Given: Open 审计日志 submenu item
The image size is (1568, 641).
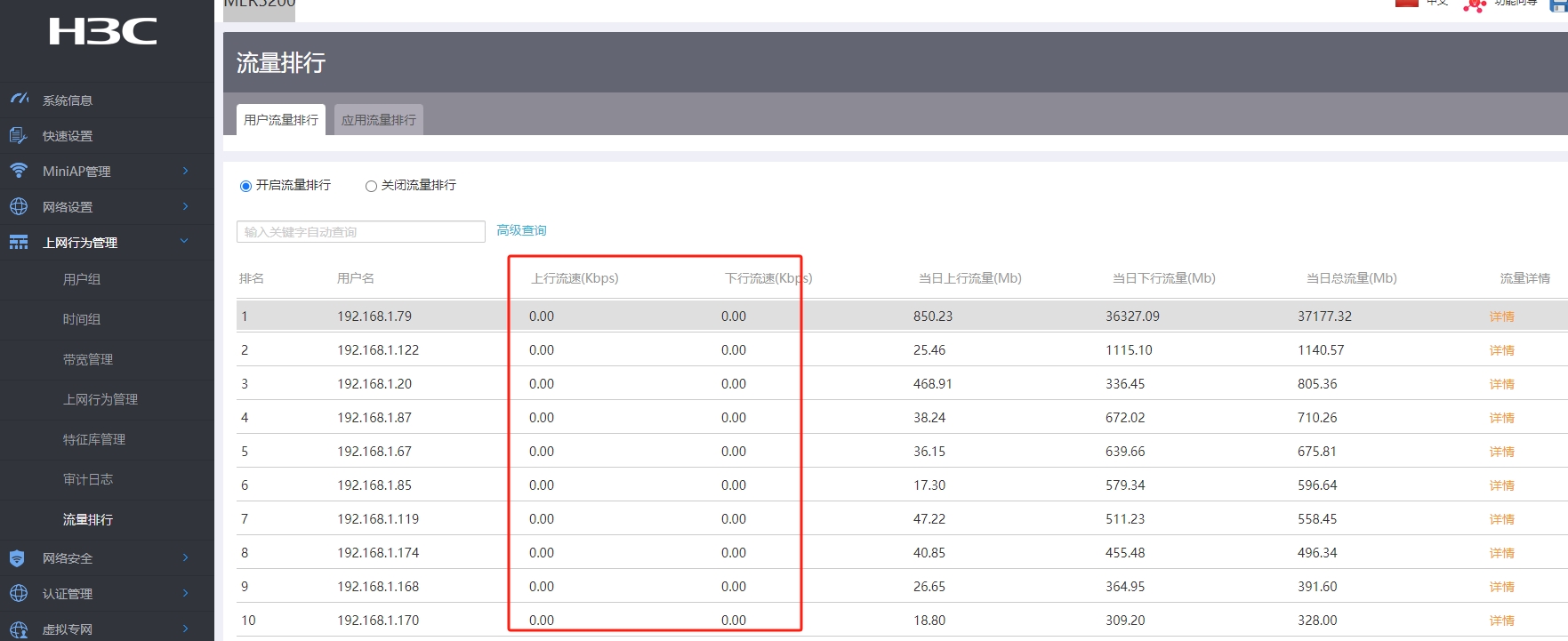Looking at the screenshot, I should (x=88, y=479).
